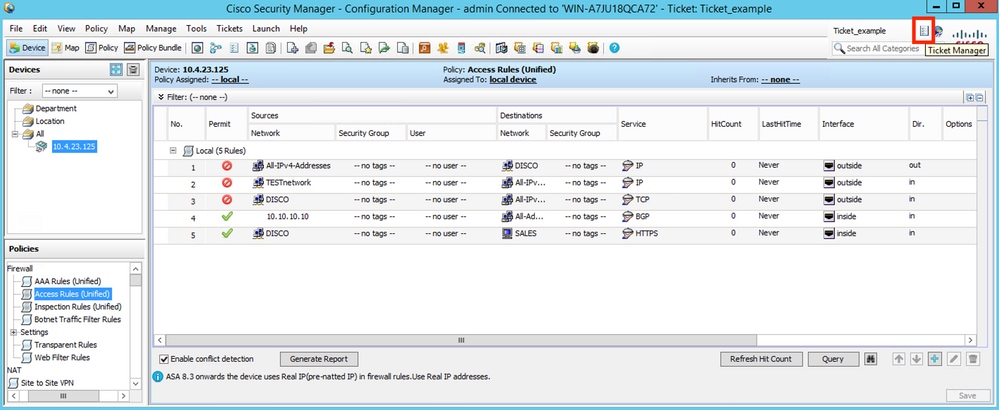Click the folder with red arrow toolbar icon
This screenshot has height=410, width=999.
point(329,48)
